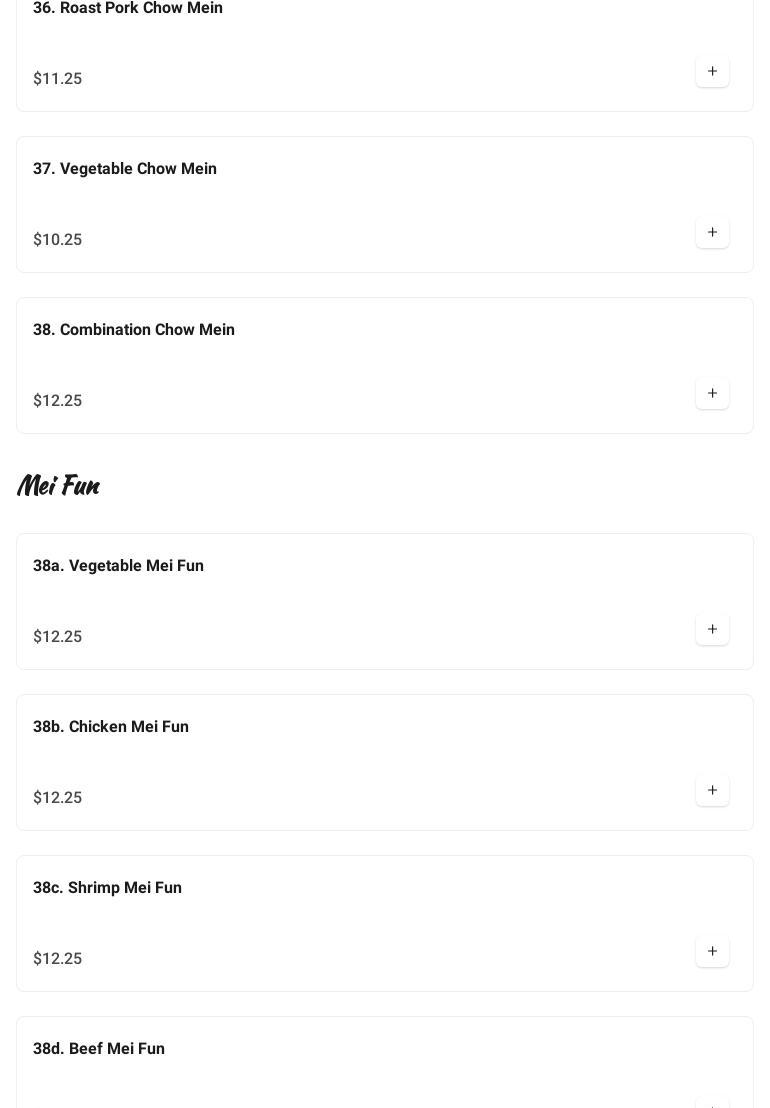Select the 37. Vegetable Chow Mein title
The height and width of the screenshot is (1108, 770).
(125, 169)
